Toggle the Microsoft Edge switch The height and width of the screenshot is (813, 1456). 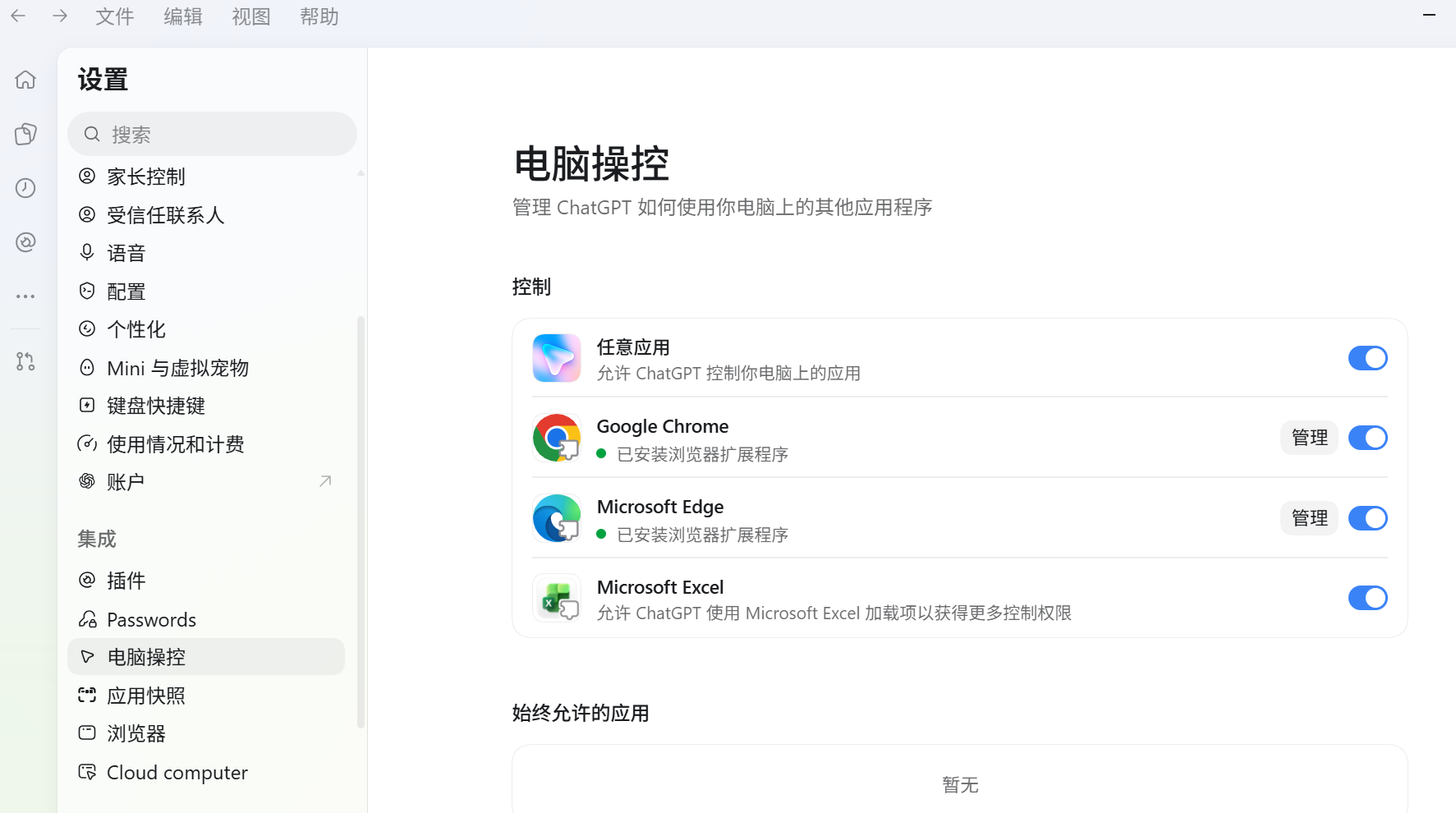(x=1368, y=518)
